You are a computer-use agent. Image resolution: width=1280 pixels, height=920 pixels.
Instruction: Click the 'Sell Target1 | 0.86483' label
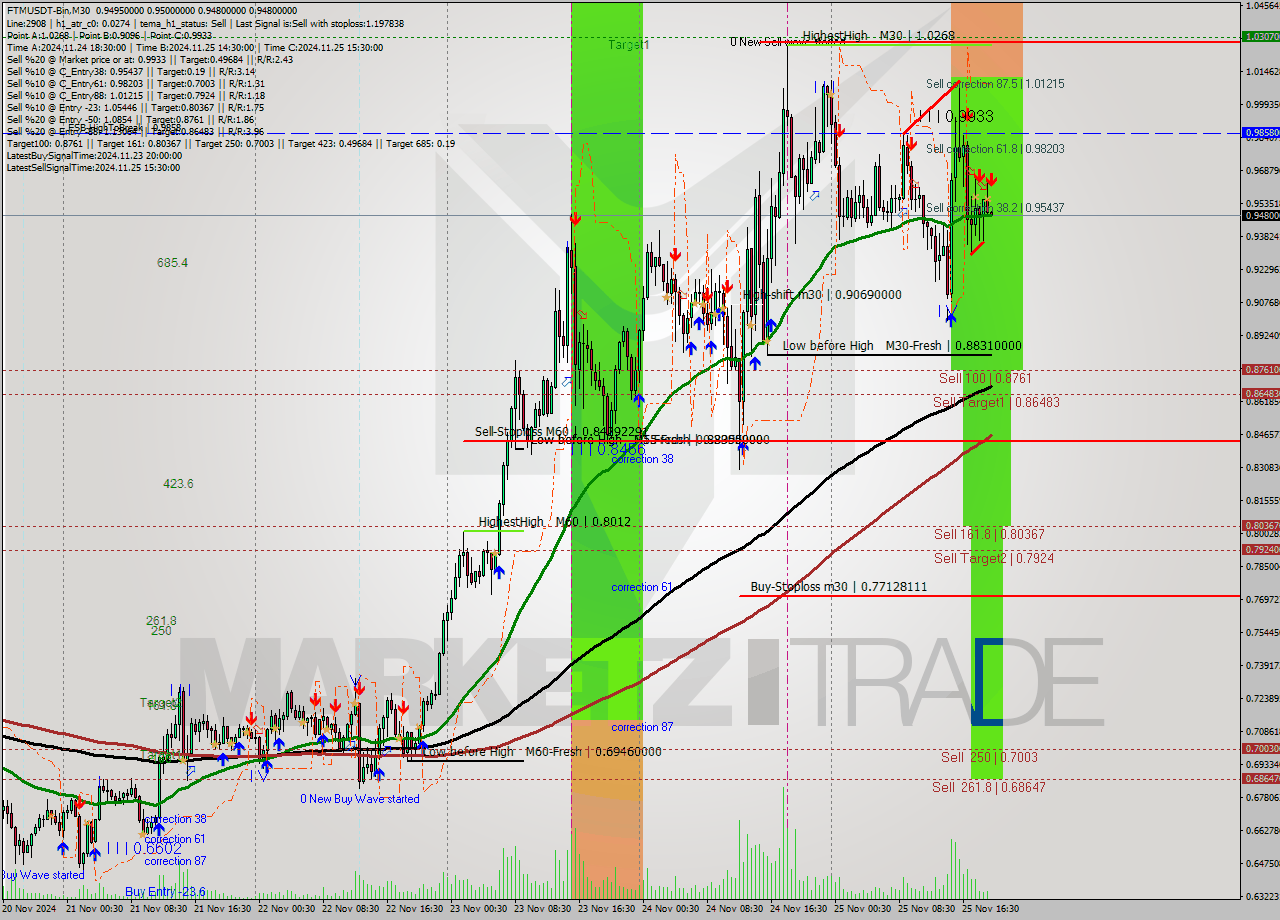click(996, 402)
